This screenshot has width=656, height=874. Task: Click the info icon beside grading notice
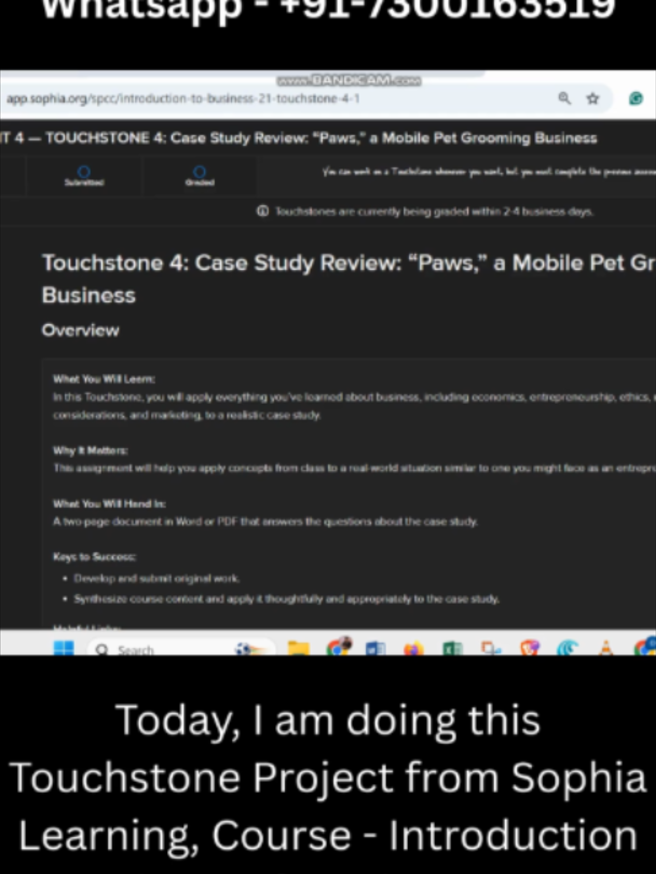pyautogui.click(x=263, y=211)
